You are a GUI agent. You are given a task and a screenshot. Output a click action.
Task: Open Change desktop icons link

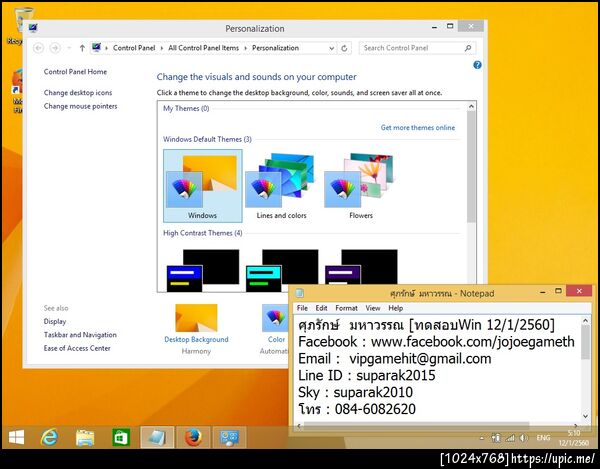(x=78, y=93)
